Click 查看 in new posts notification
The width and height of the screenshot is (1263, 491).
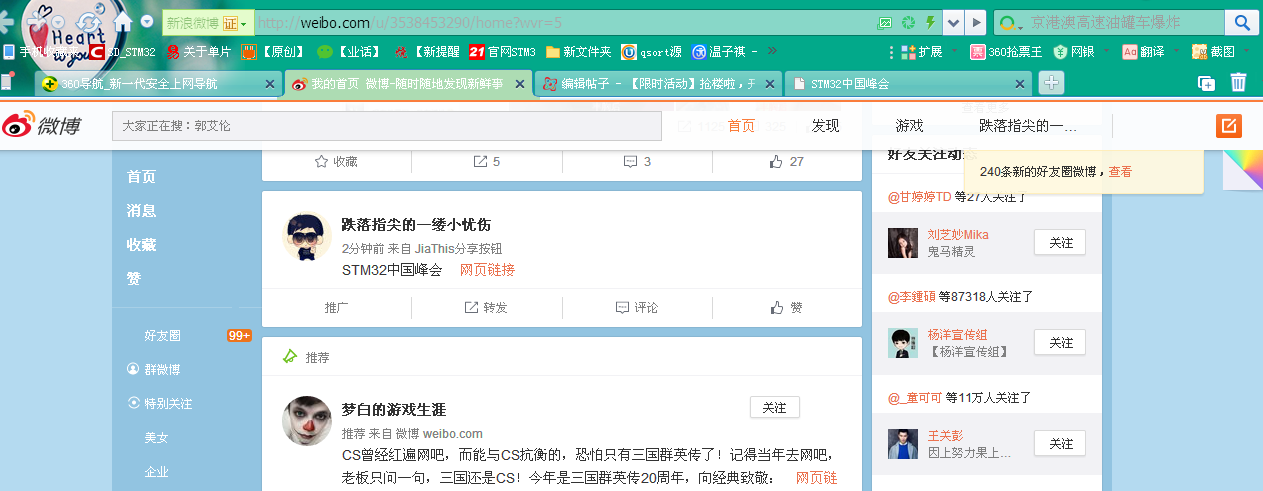pyautogui.click(x=1120, y=172)
